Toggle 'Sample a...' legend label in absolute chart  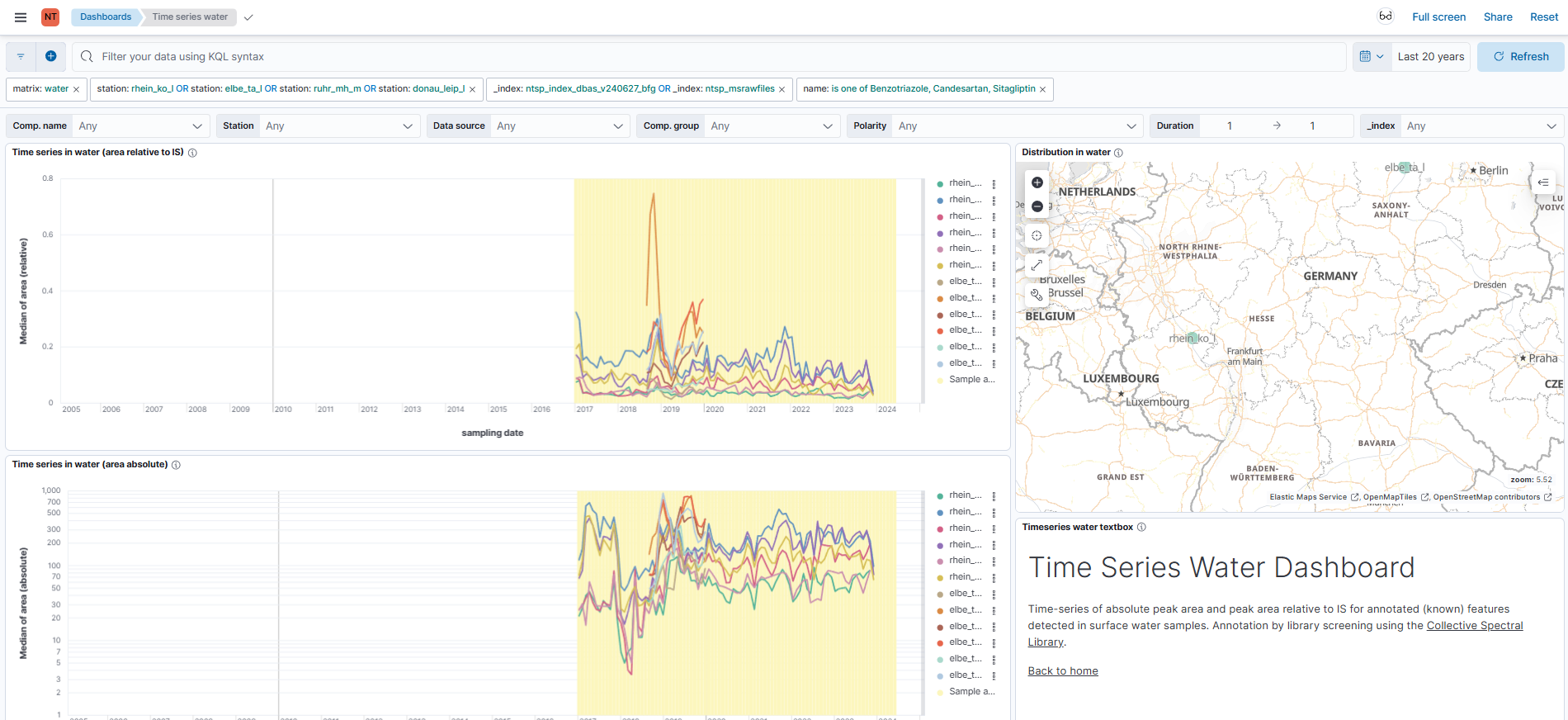pyautogui.click(x=971, y=692)
